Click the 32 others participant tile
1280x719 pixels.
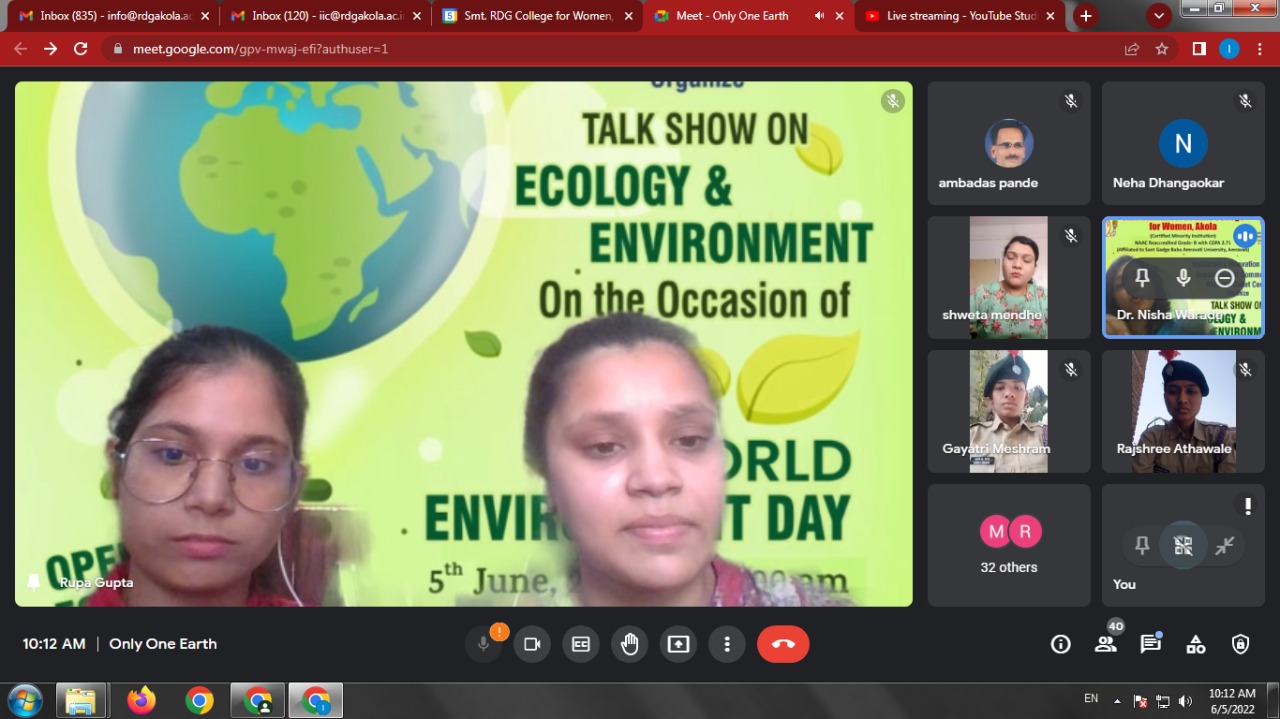[x=1009, y=545]
